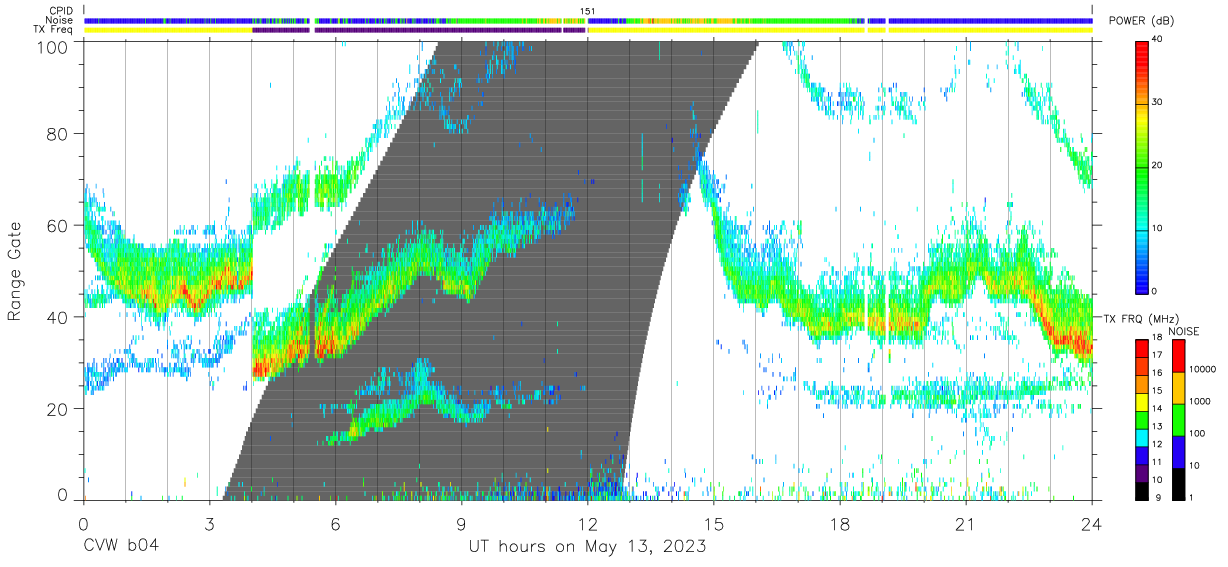Click the 100 tick on the NOISE legend
Viewport: 1228px width, 567px height.
click(1197, 433)
